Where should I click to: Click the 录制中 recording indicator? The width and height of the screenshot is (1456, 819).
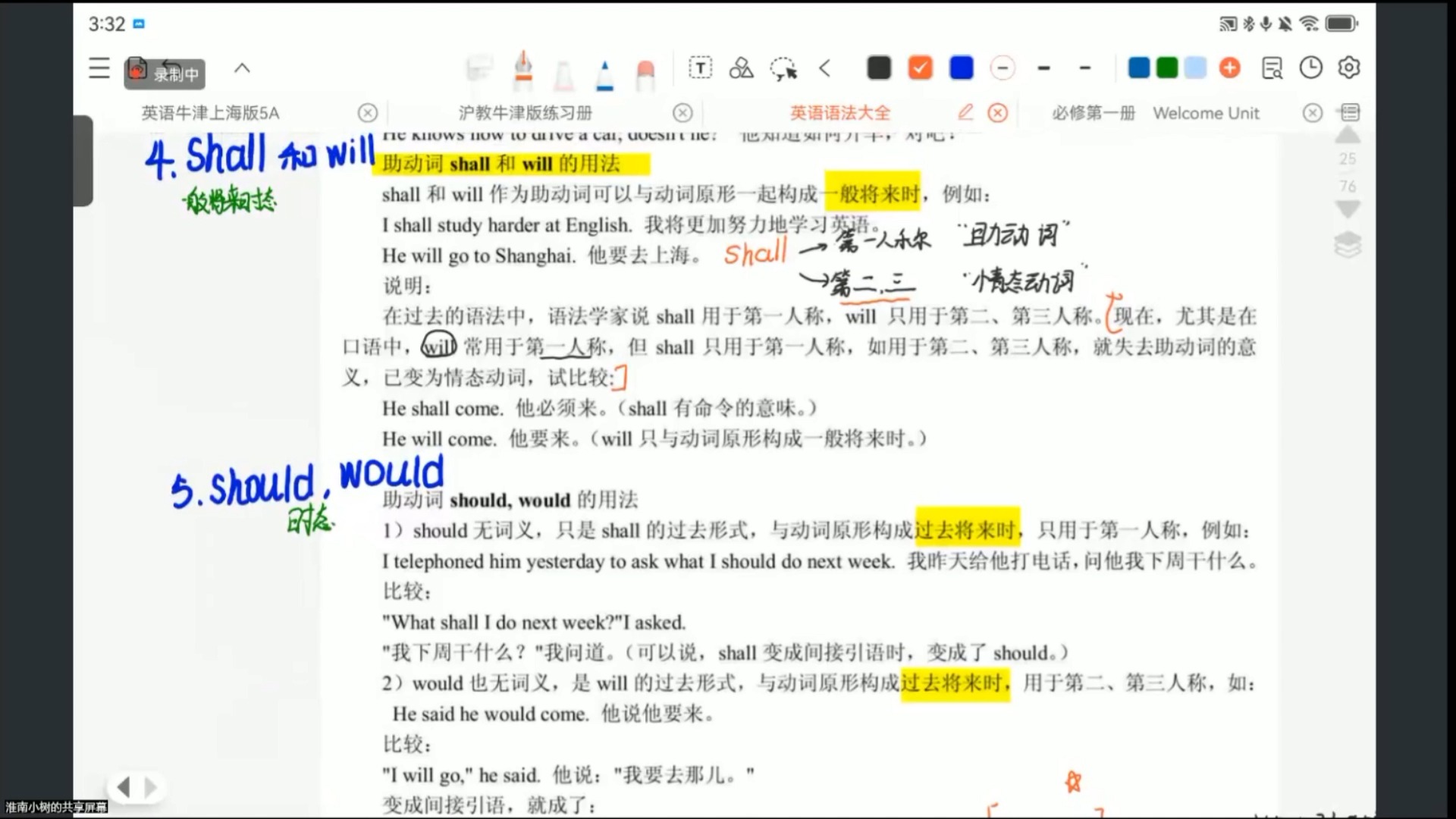coord(165,74)
